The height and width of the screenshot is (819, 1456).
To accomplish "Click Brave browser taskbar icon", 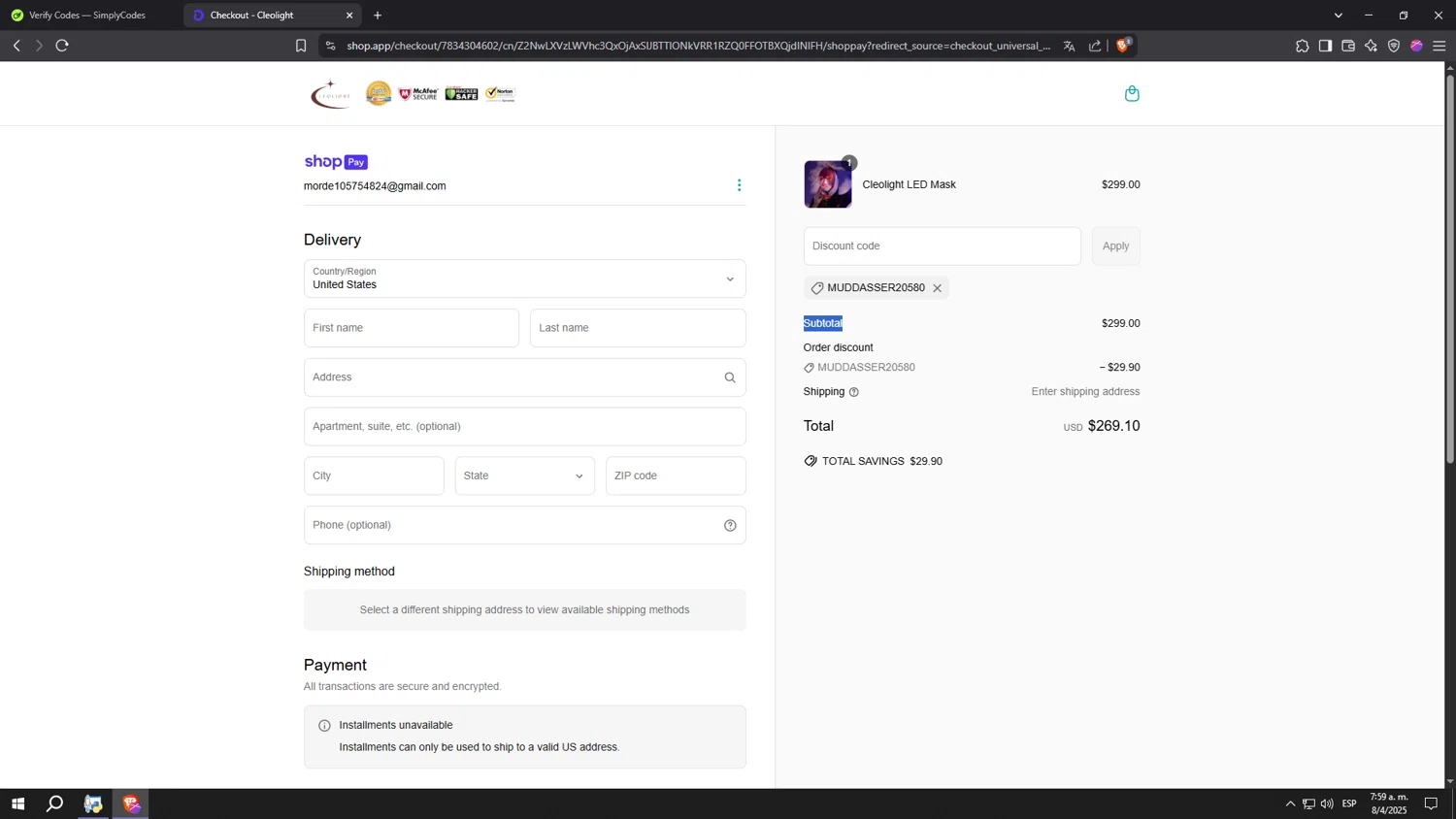I will click(x=131, y=803).
